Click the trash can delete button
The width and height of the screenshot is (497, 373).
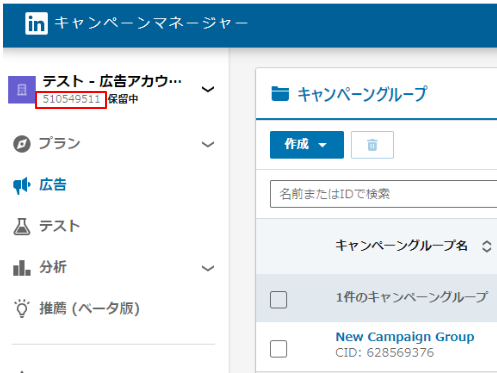pos(372,145)
